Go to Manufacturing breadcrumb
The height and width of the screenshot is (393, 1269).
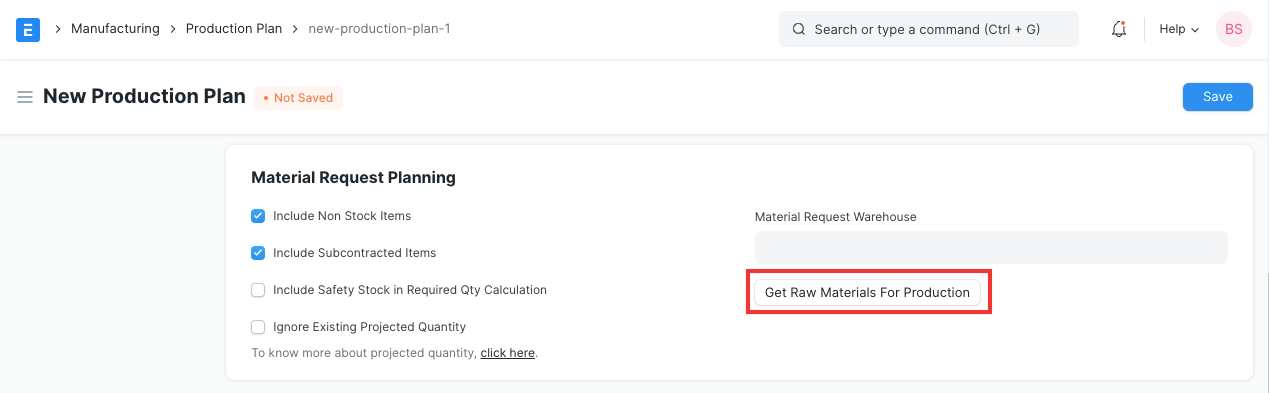pos(115,29)
